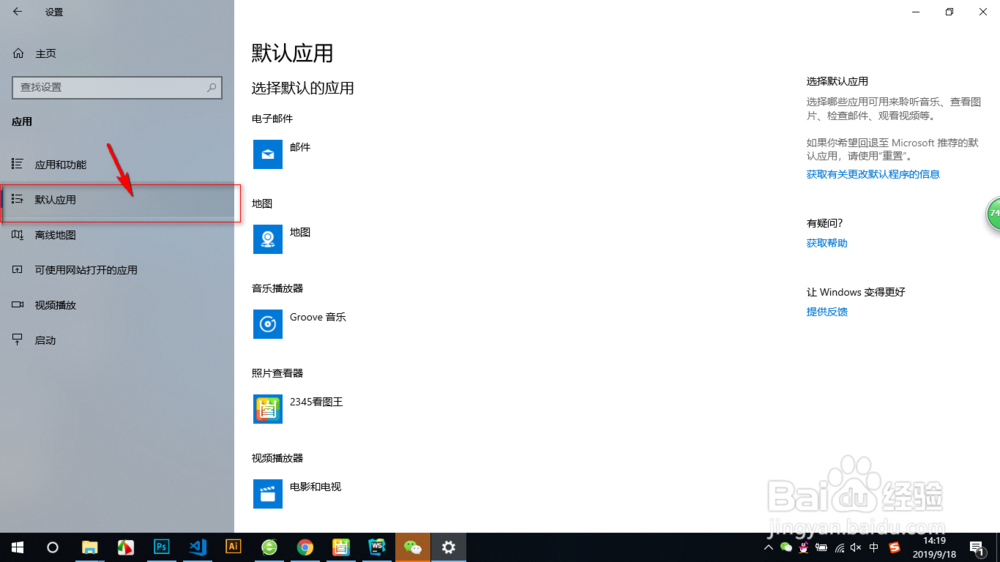
Task: Open the 获取帮助 link
Action: pyautogui.click(x=827, y=243)
